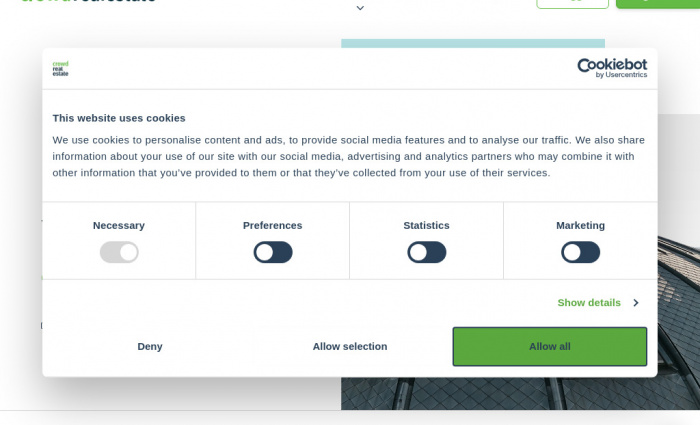Click the Marketing category label

580,225
